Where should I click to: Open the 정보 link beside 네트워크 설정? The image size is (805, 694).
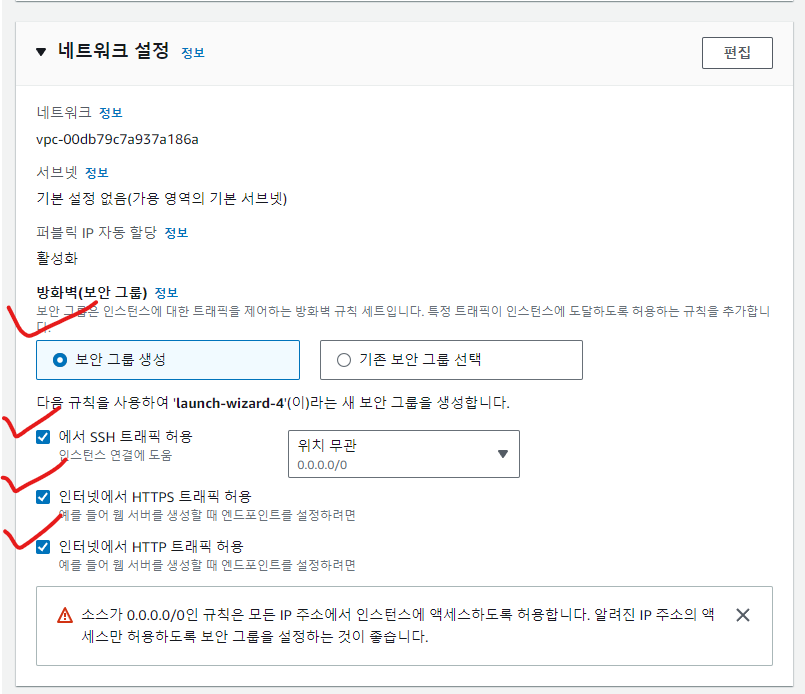193,53
